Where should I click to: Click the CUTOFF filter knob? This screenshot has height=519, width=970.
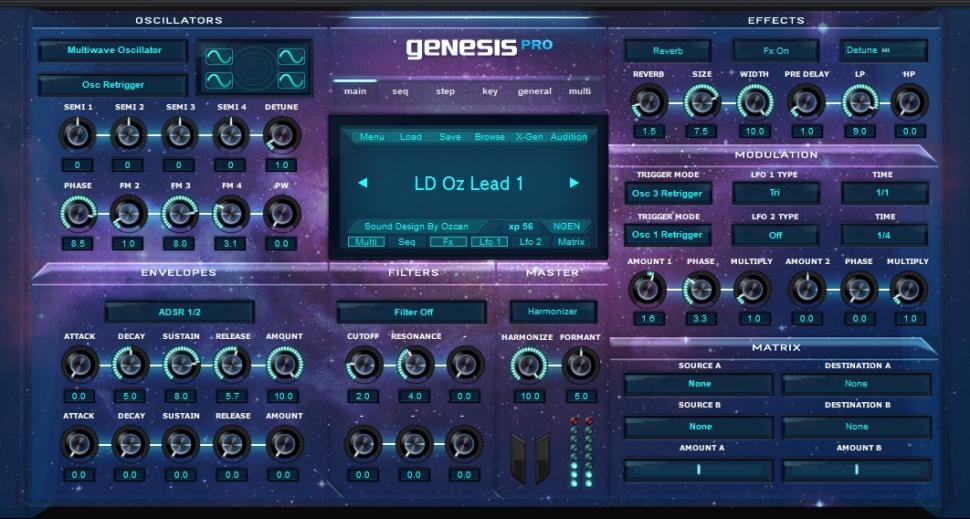(x=363, y=364)
